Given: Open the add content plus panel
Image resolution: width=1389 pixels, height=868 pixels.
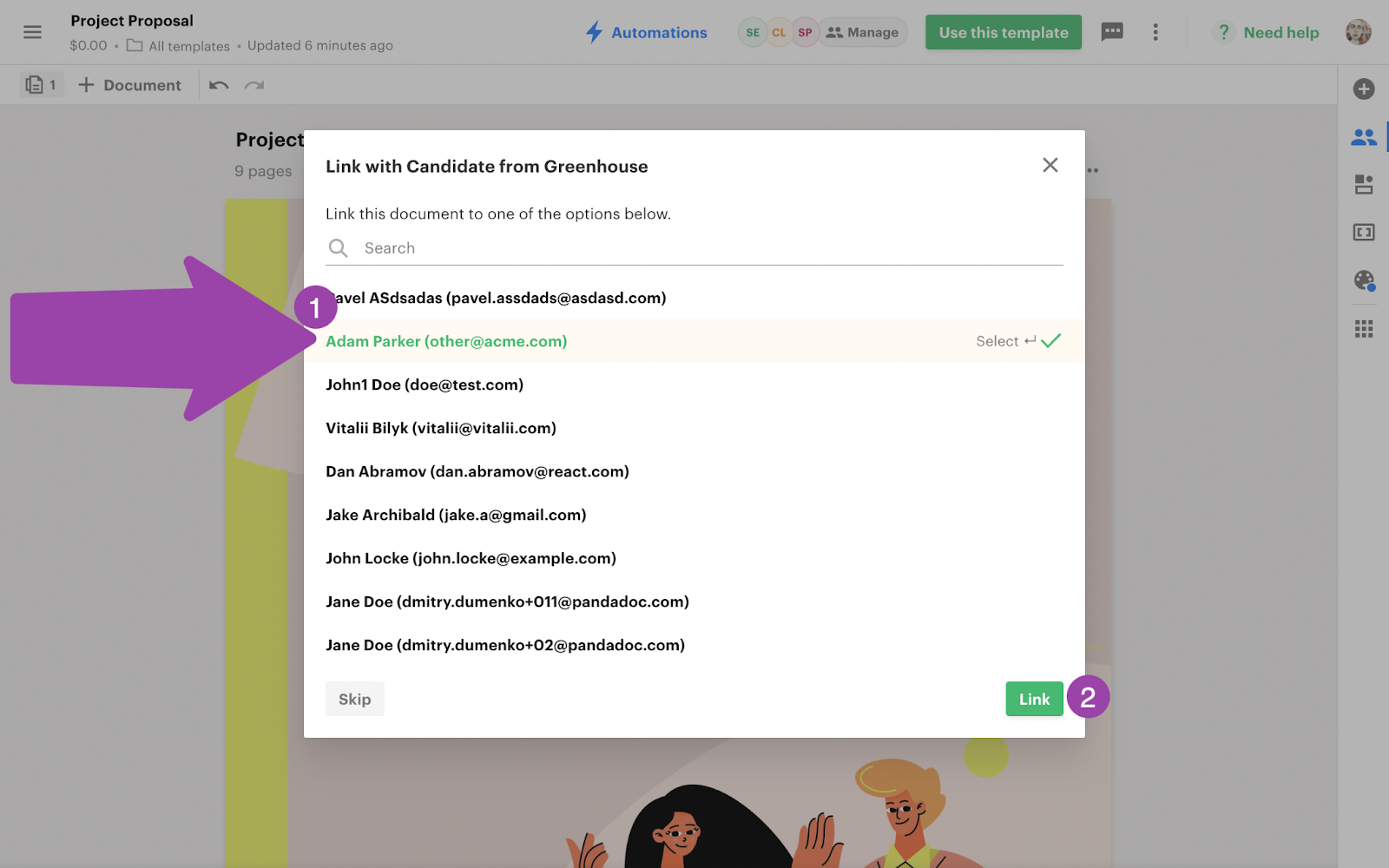Looking at the screenshot, I should [1364, 89].
